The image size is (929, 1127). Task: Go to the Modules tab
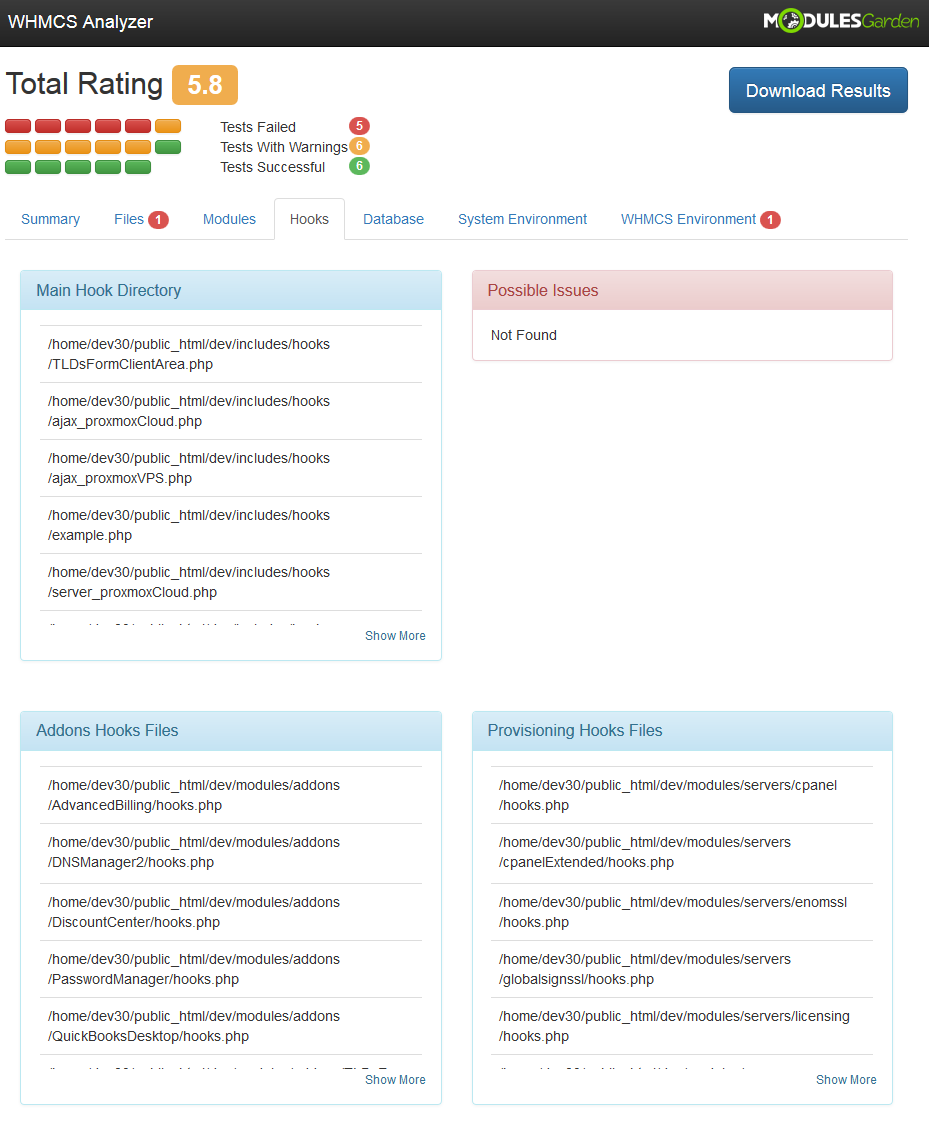[229, 219]
